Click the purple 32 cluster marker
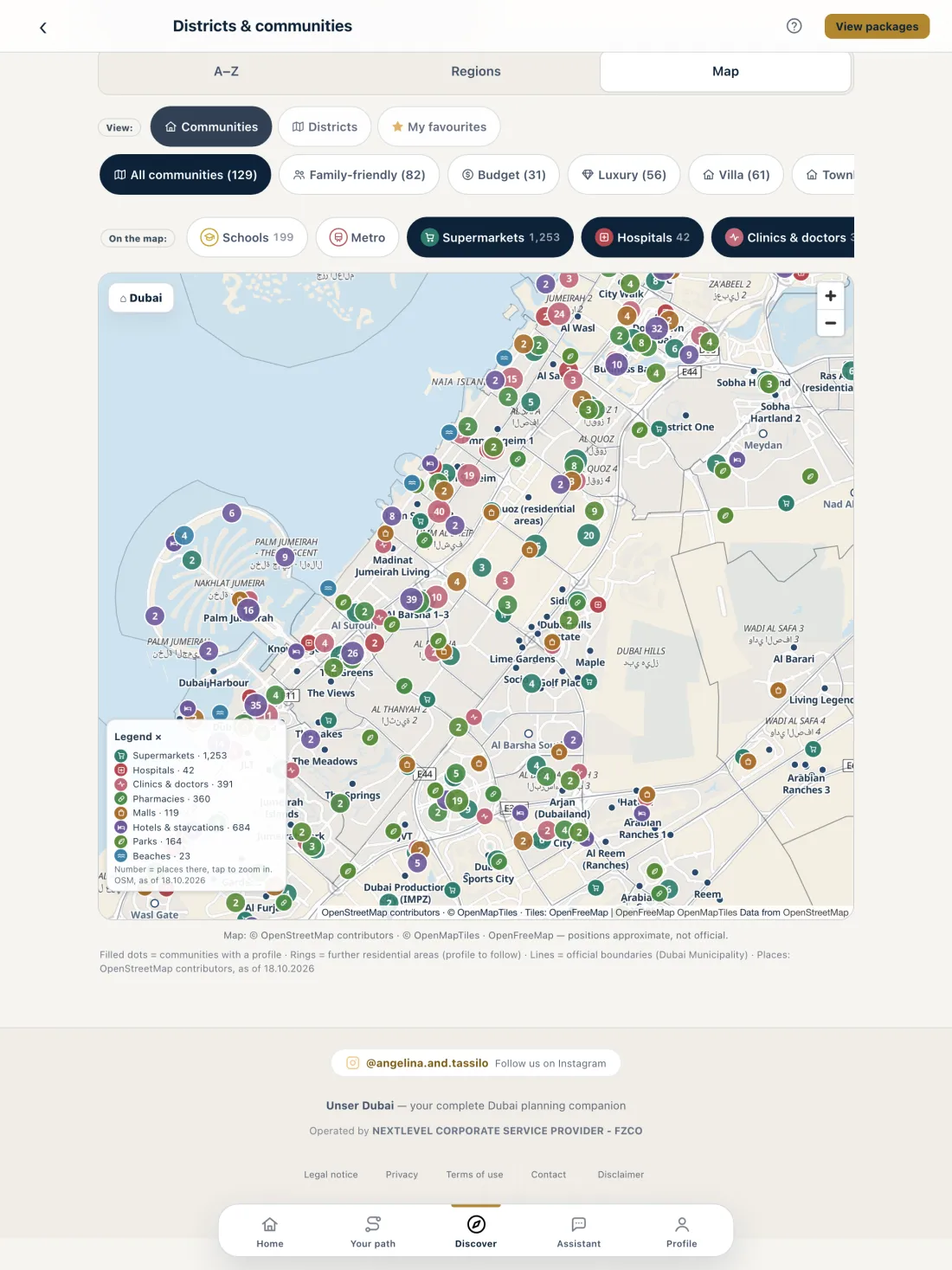 (x=657, y=328)
